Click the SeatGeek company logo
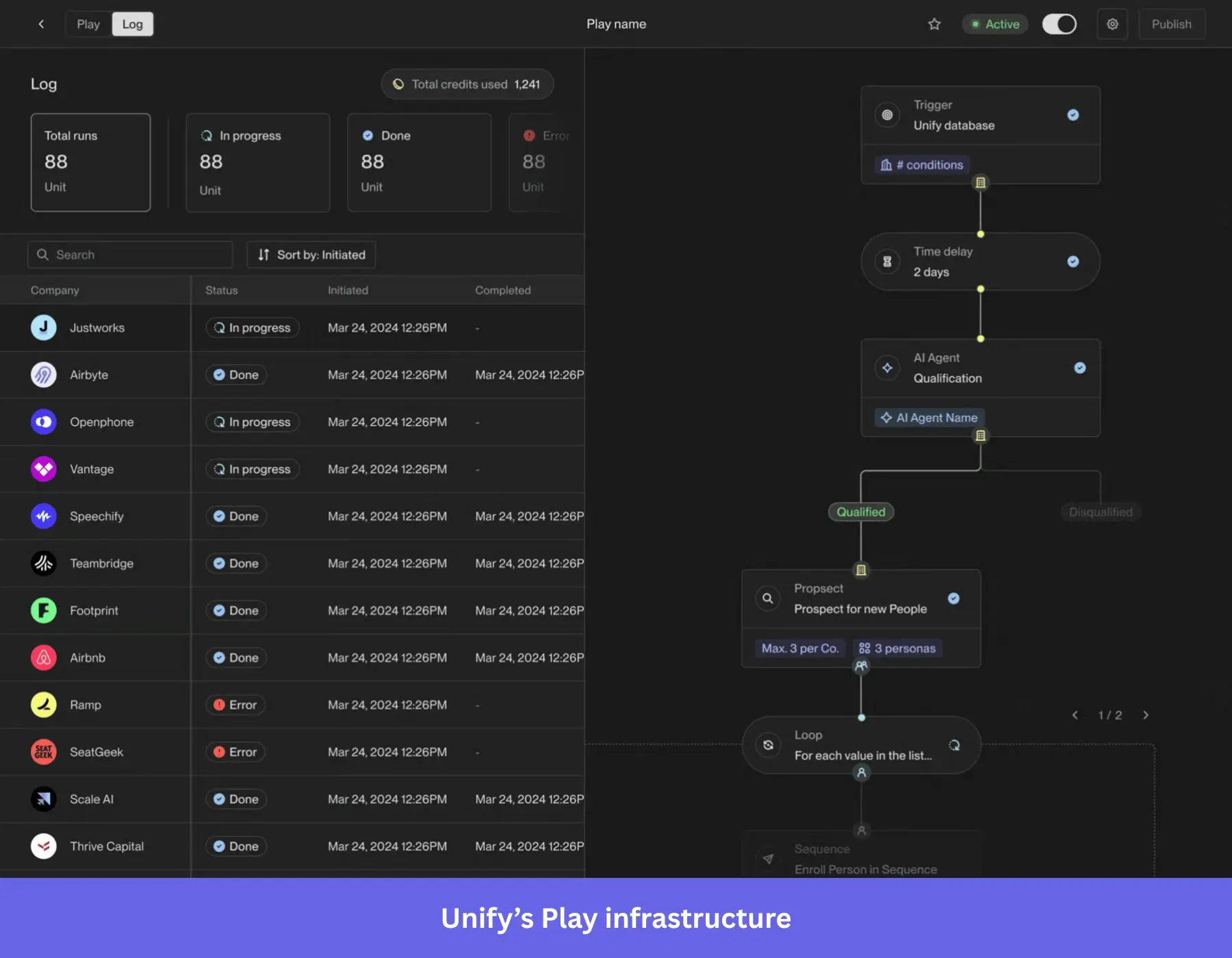This screenshot has height=958, width=1232. [x=44, y=752]
